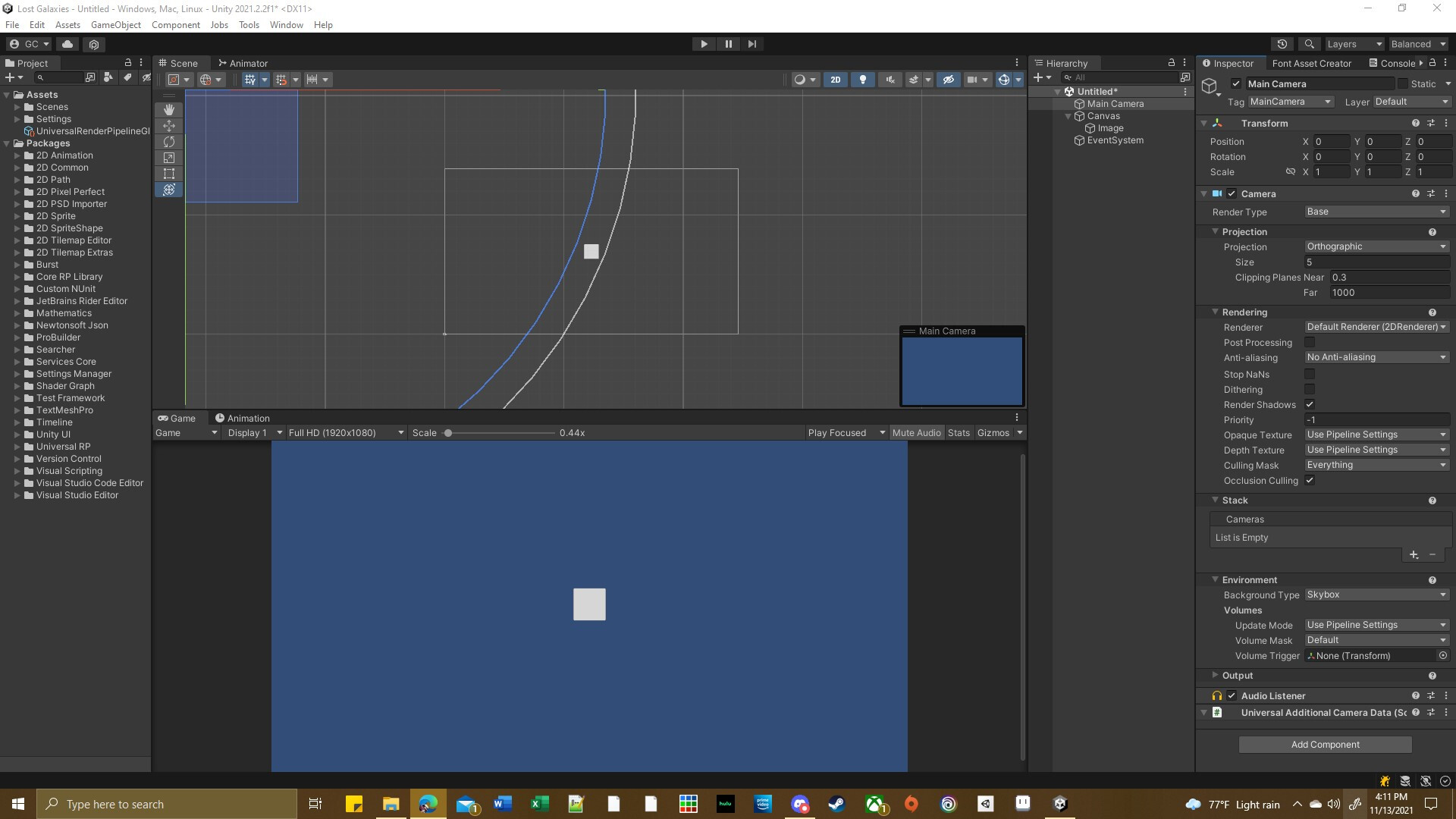Screen dimensions: 1456x819
Task: Toggle scene effects (skybox/fx) icon
Action: coord(914,80)
